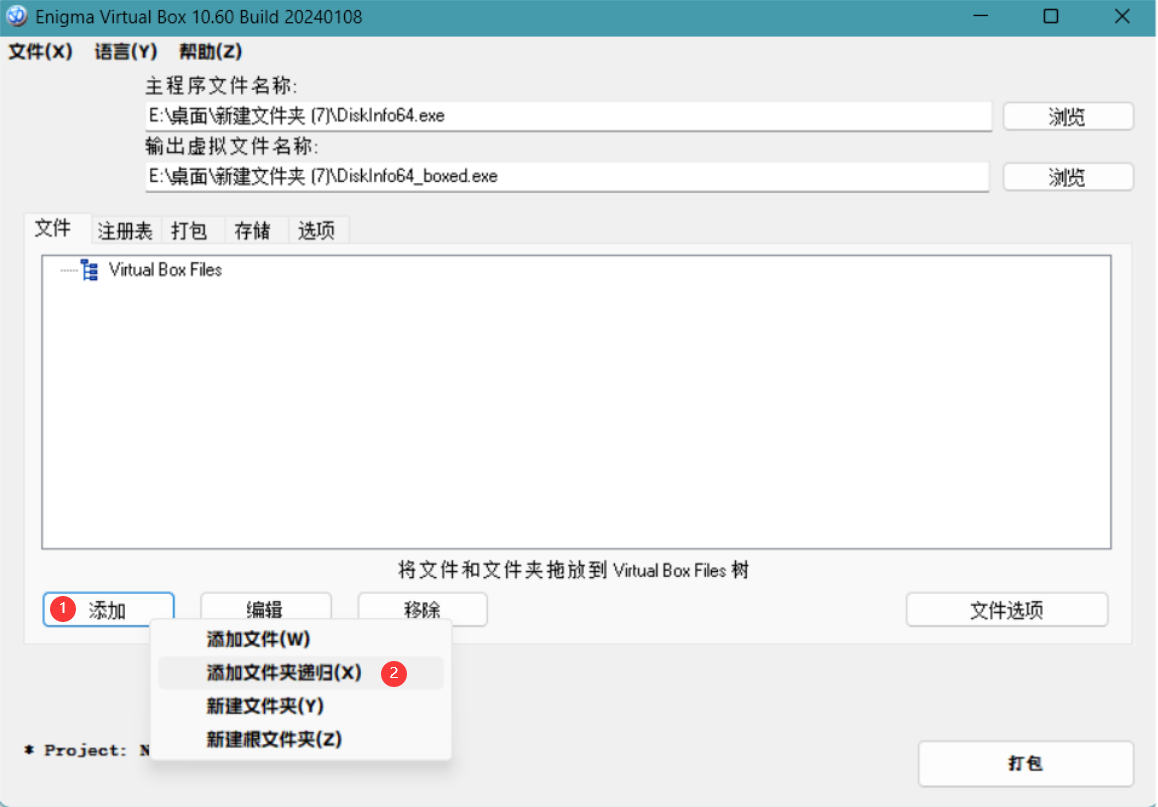Click the Virtual Box Files tree icon
1158x807 pixels.
90,270
